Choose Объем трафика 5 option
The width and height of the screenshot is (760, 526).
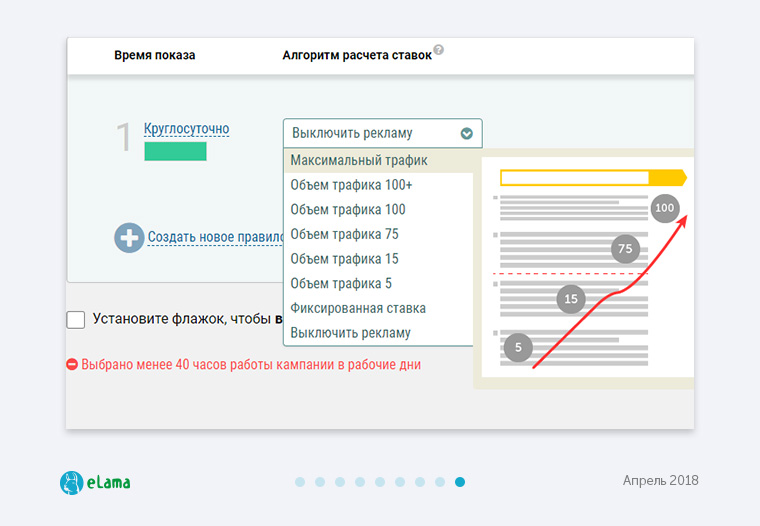(341, 283)
